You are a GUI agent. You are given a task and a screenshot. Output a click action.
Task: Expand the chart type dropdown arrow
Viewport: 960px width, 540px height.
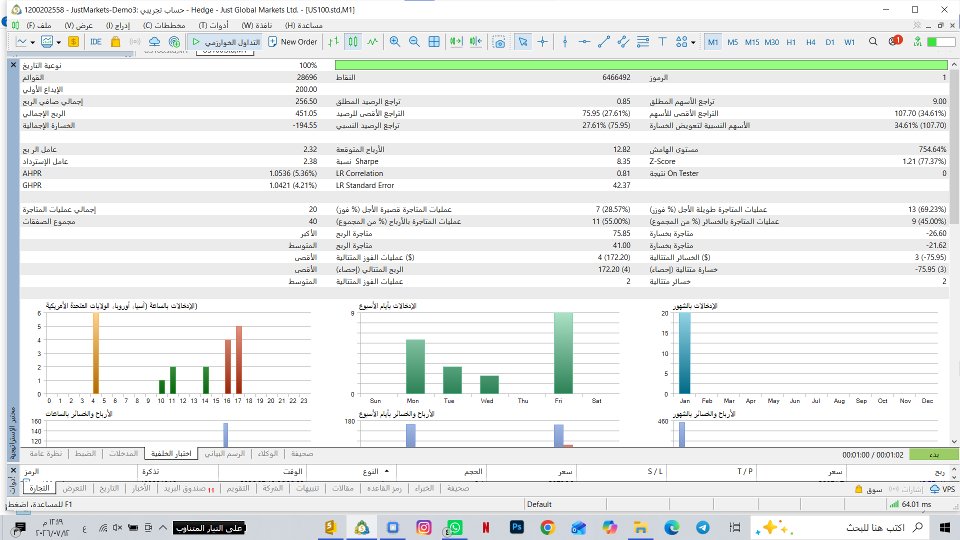(x=32, y=42)
